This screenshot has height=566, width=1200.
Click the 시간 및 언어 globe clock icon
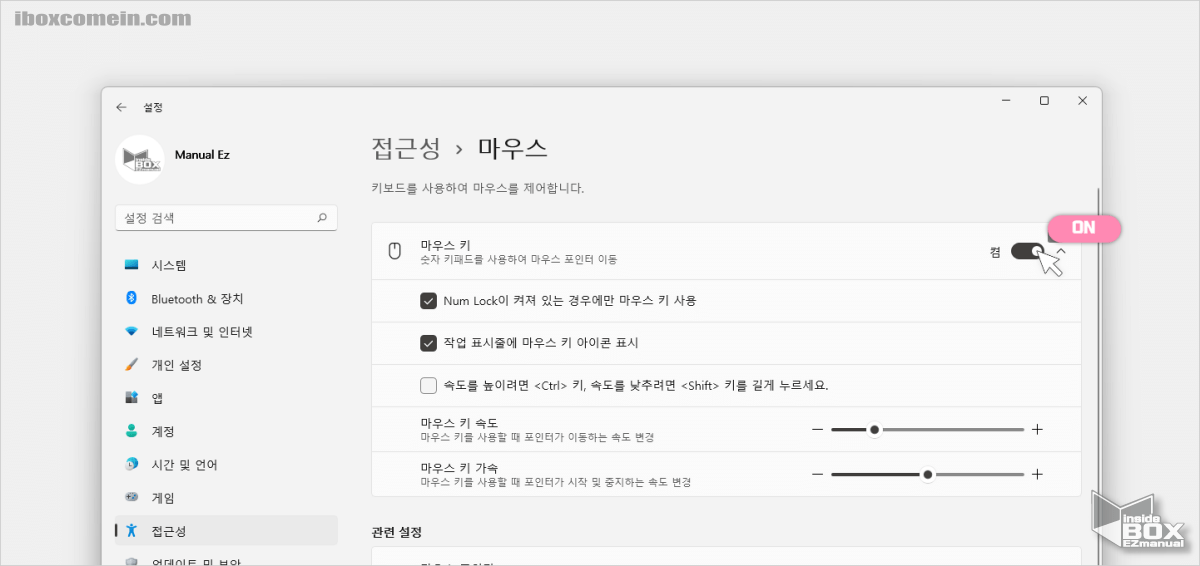tap(131, 465)
